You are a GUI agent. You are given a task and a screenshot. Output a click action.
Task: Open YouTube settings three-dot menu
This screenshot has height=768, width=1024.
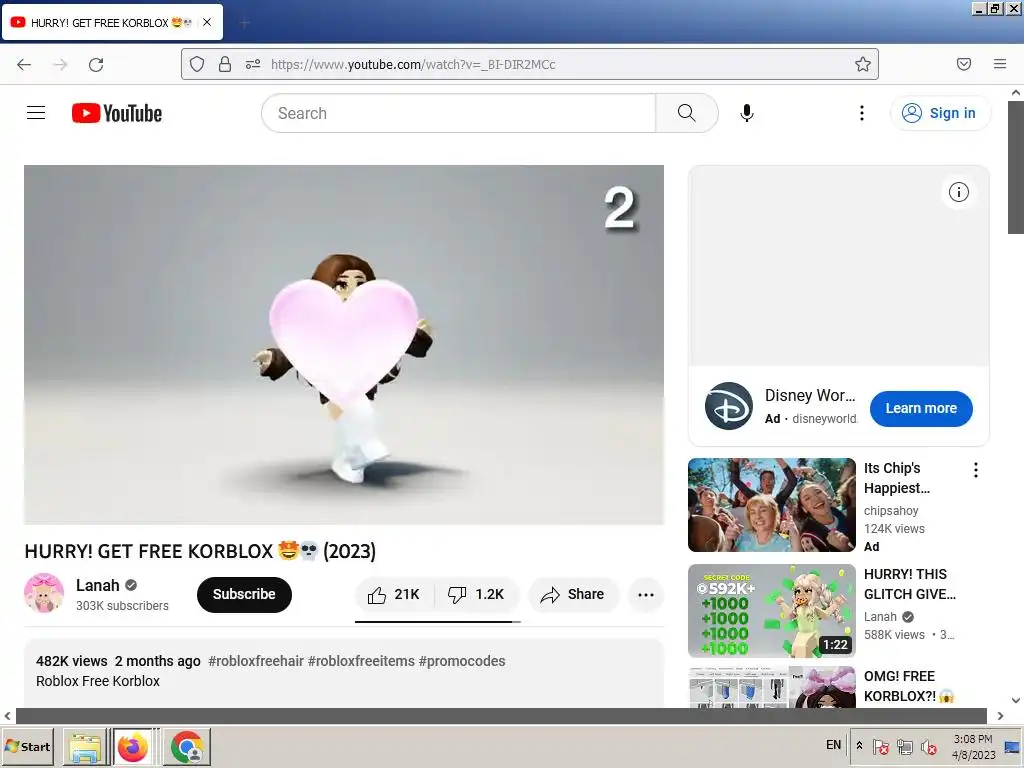861,113
